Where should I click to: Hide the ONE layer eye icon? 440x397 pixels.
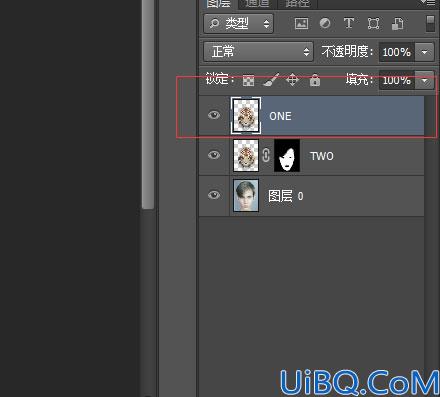(x=214, y=115)
